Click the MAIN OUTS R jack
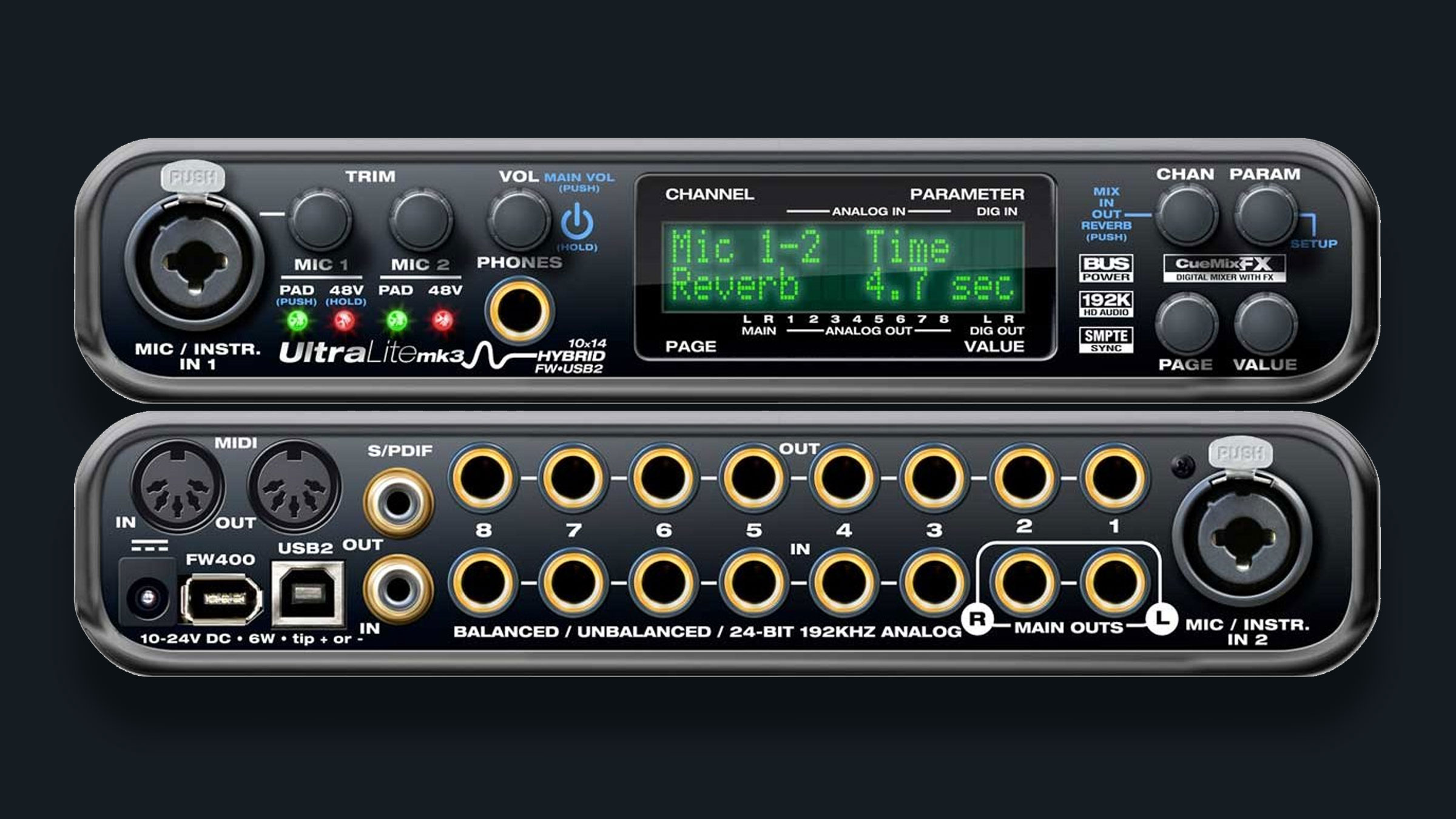 click(x=1025, y=582)
